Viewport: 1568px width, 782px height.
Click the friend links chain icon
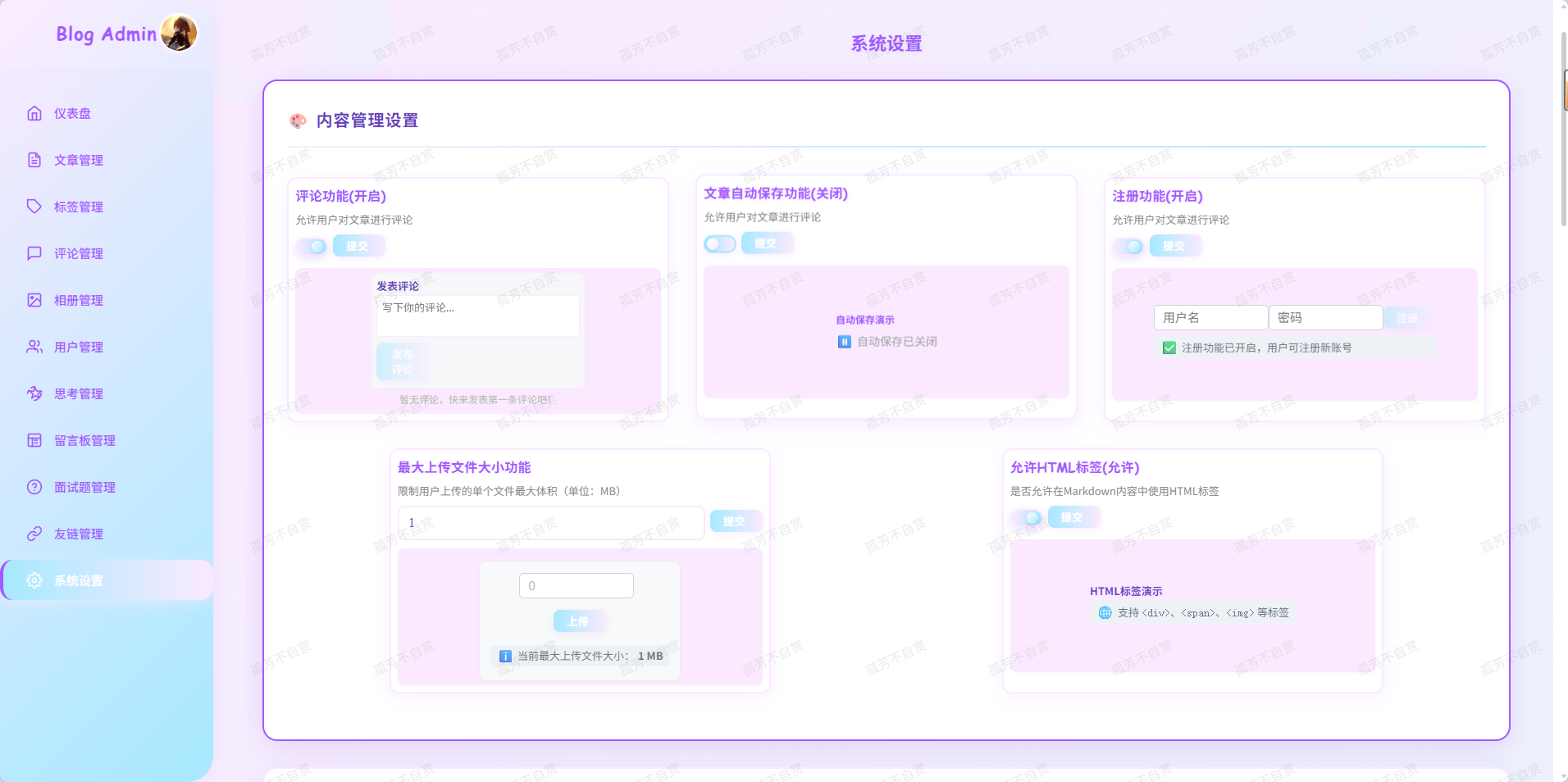point(34,534)
